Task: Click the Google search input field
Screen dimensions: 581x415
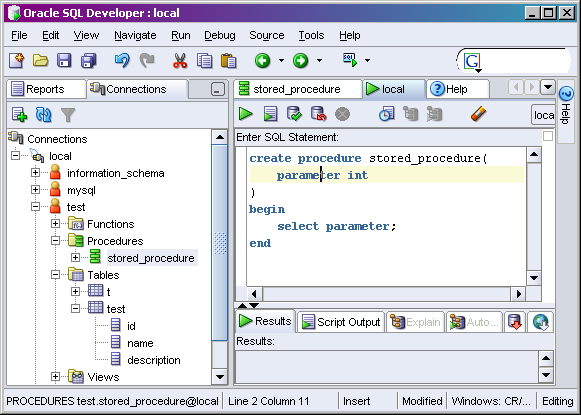Action: [x=524, y=61]
